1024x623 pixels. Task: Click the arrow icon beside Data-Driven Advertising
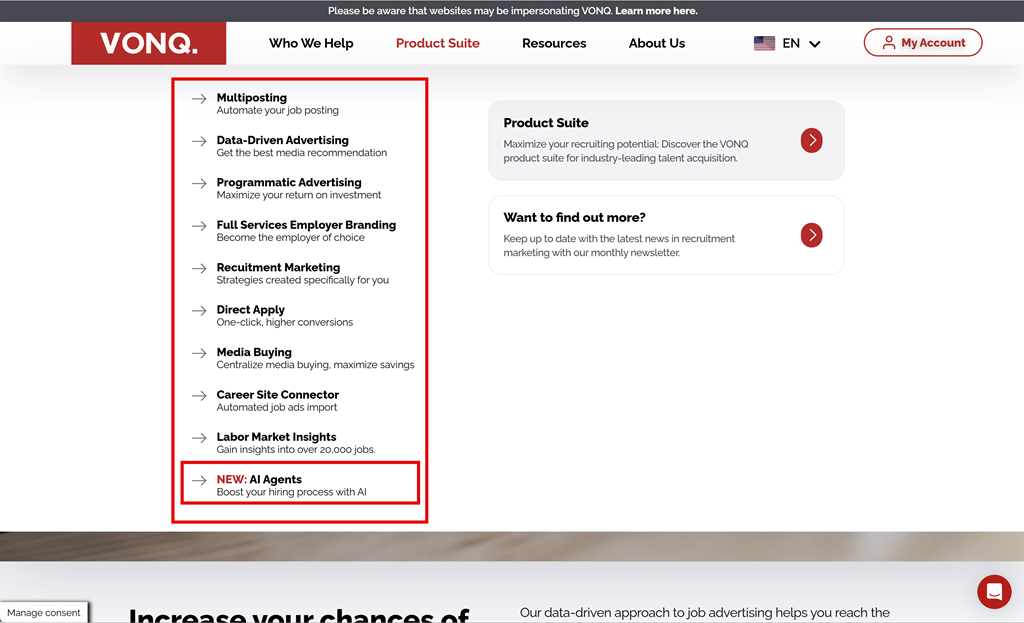coord(199,141)
